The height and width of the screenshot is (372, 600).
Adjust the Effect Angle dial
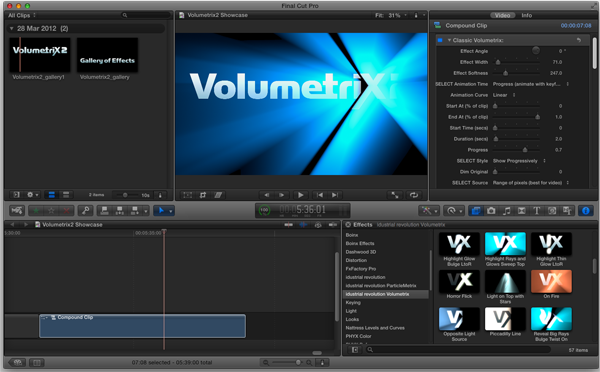536,50
